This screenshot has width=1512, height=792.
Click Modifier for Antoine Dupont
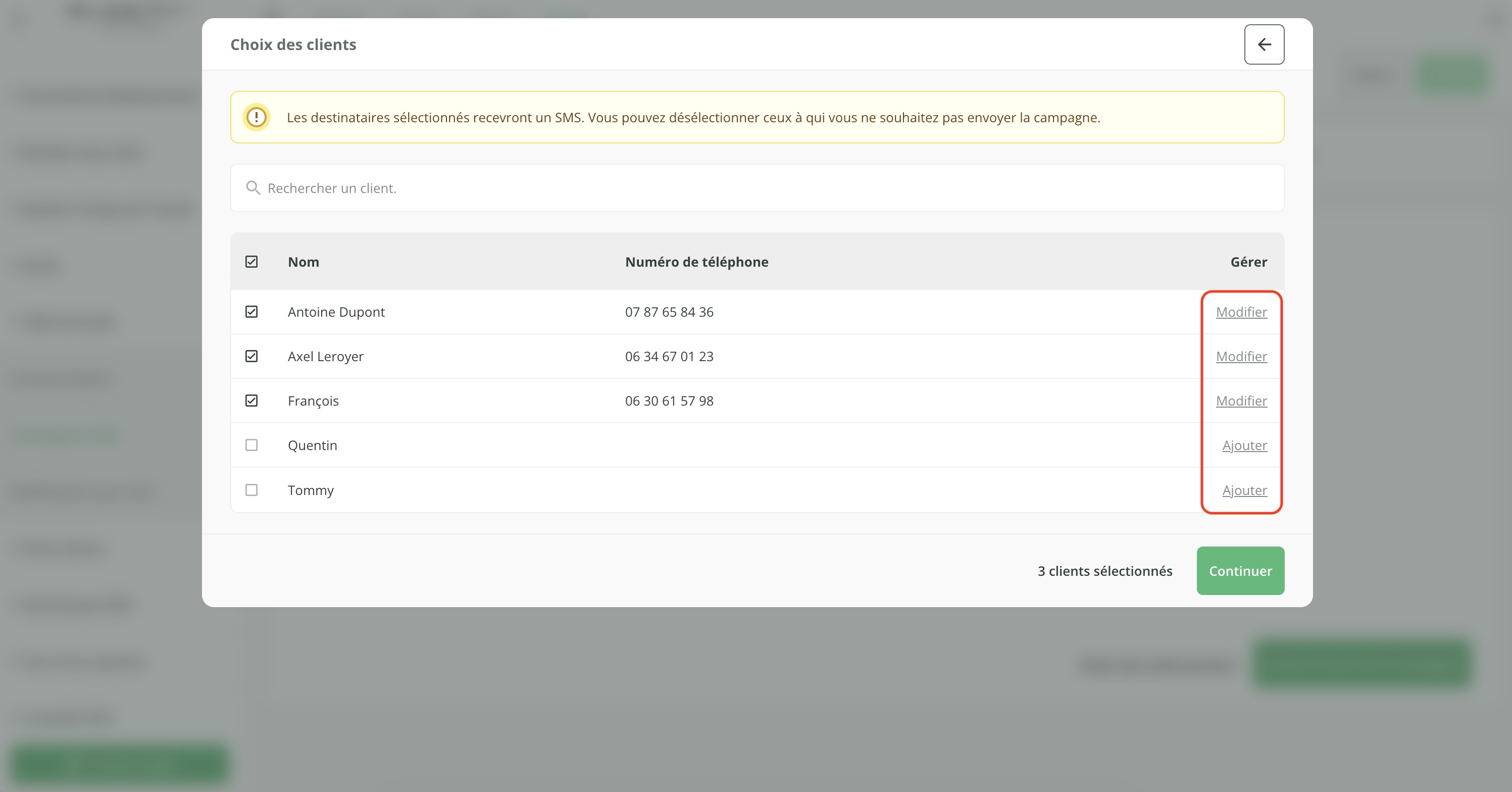click(1241, 312)
